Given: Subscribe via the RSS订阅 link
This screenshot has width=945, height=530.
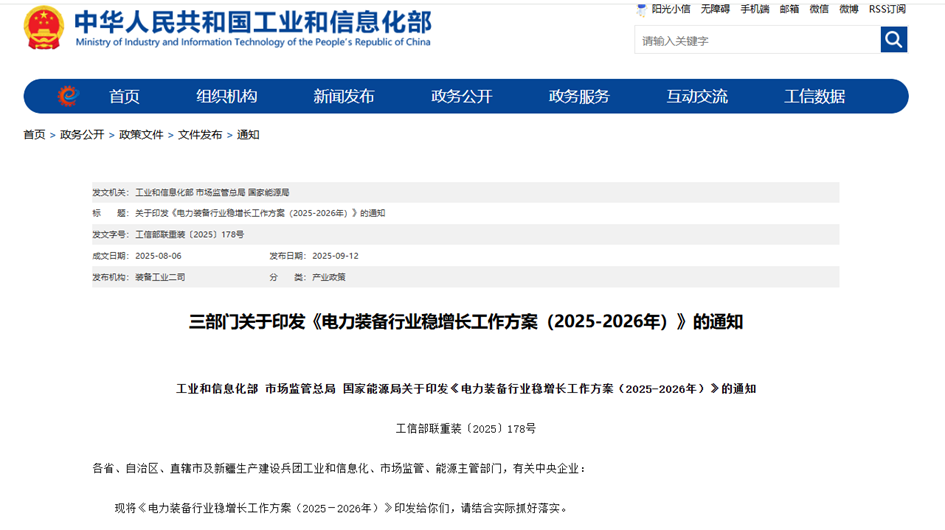Looking at the screenshot, I should pos(887,9).
